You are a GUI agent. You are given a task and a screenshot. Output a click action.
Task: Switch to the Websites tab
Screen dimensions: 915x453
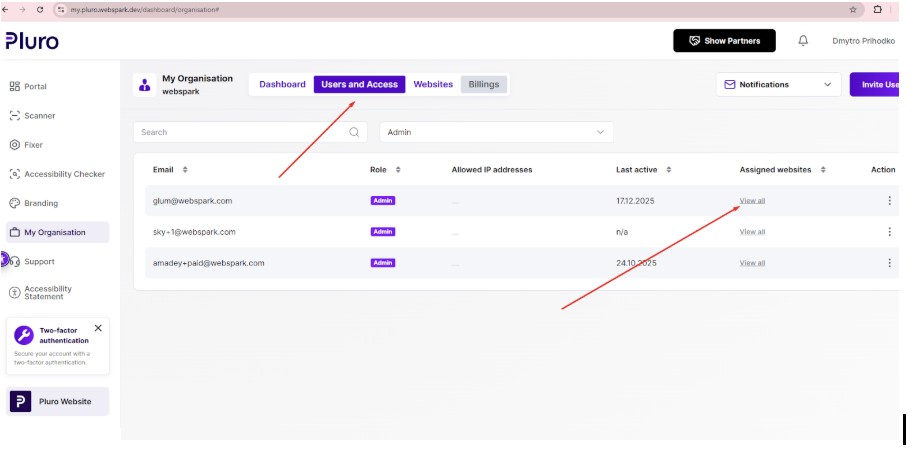point(433,84)
